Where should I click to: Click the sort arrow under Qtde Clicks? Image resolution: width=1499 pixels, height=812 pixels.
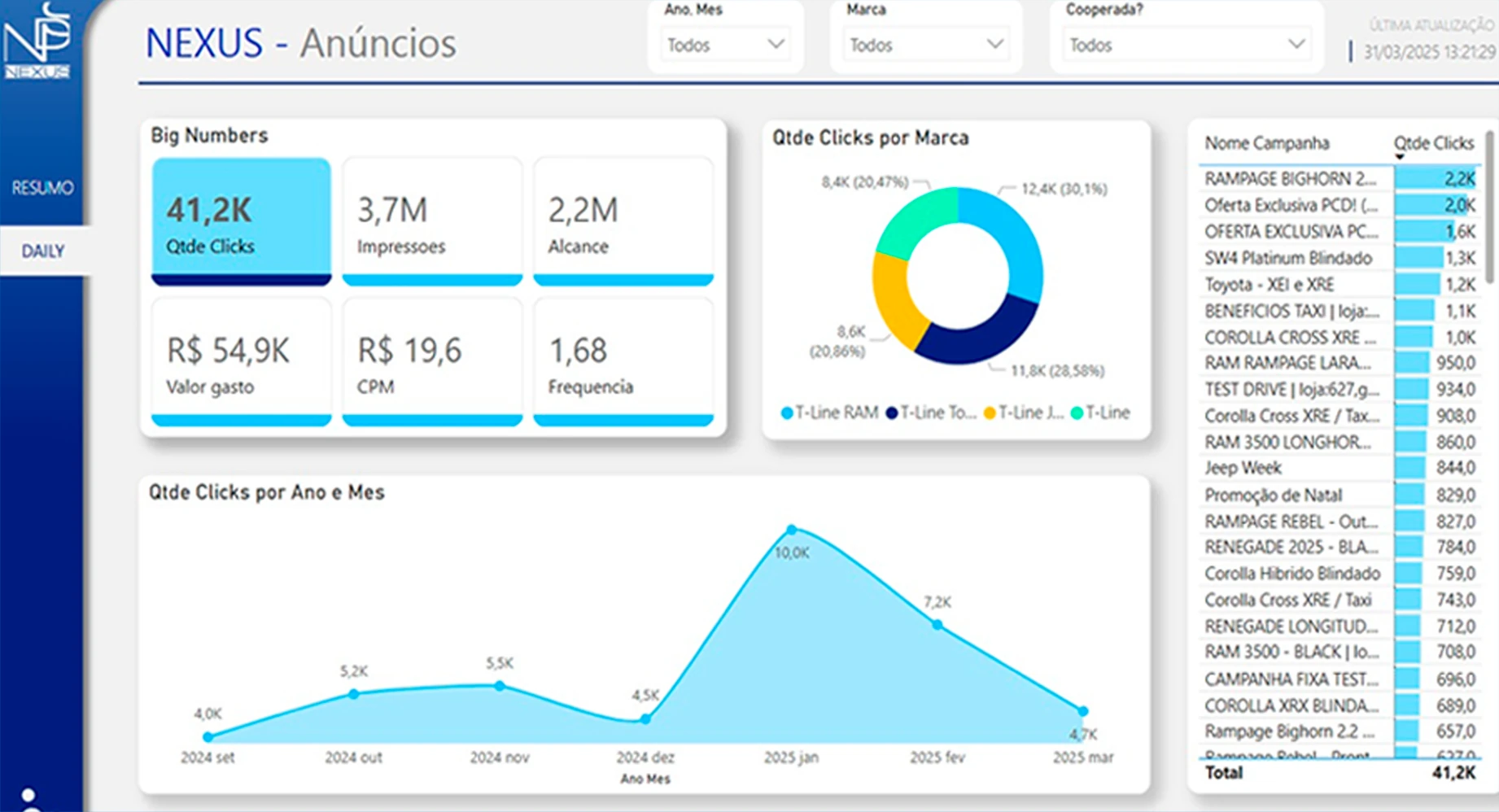1400,157
